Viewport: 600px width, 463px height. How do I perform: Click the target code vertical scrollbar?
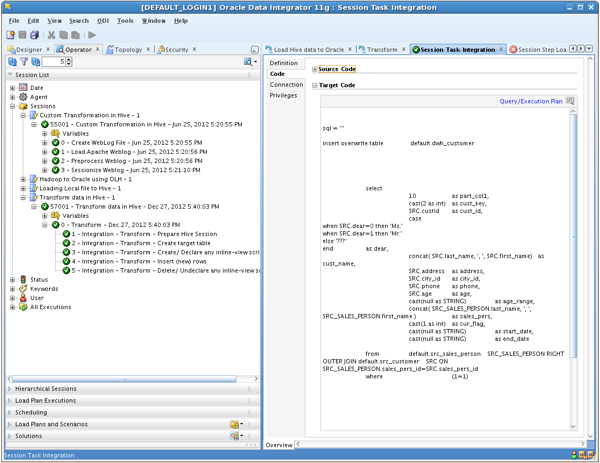pyautogui.click(x=573, y=236)
